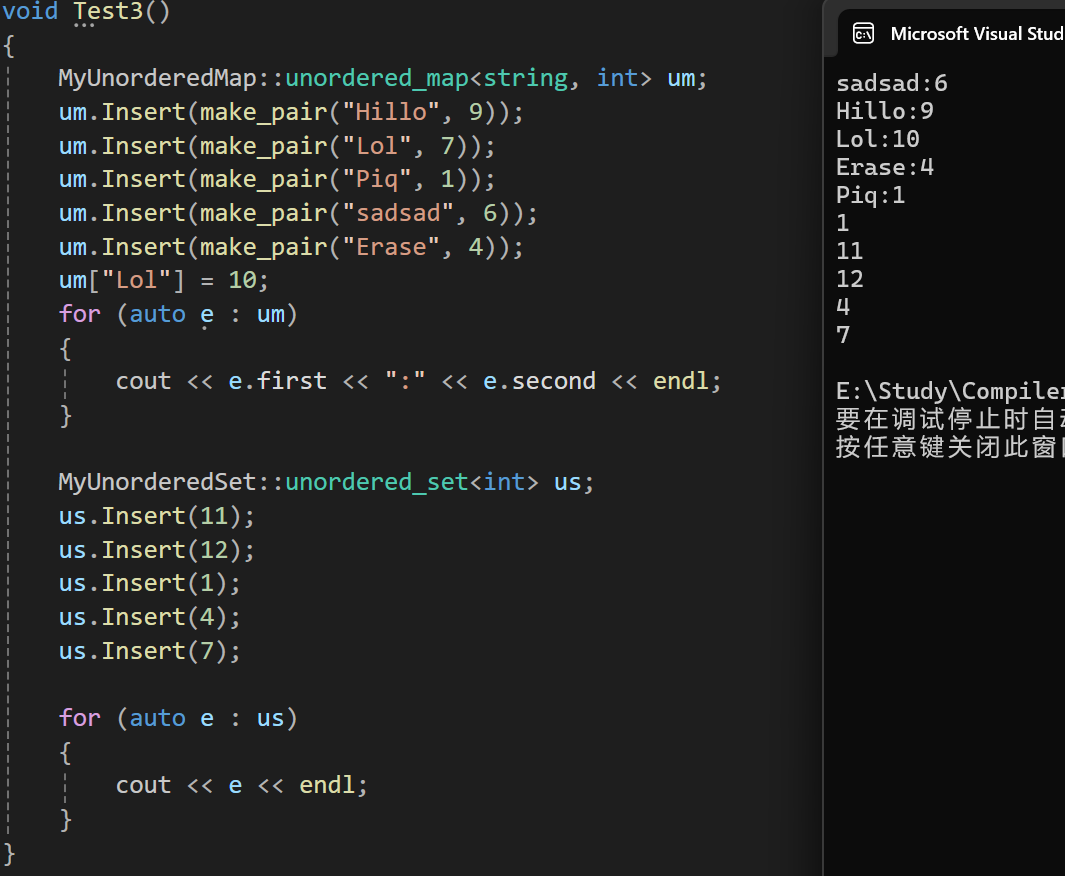
Task: Place cursor on us.Insert(7) line
Action: (150, 651)
